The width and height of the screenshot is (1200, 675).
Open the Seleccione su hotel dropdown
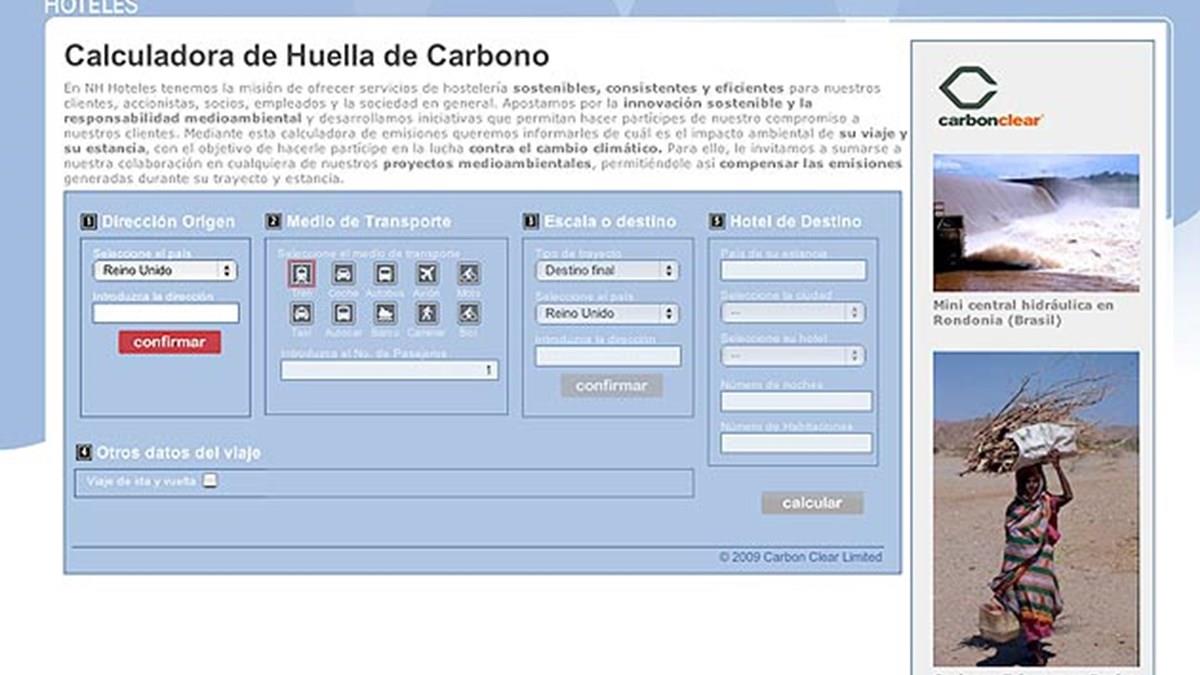click(793, 356)
